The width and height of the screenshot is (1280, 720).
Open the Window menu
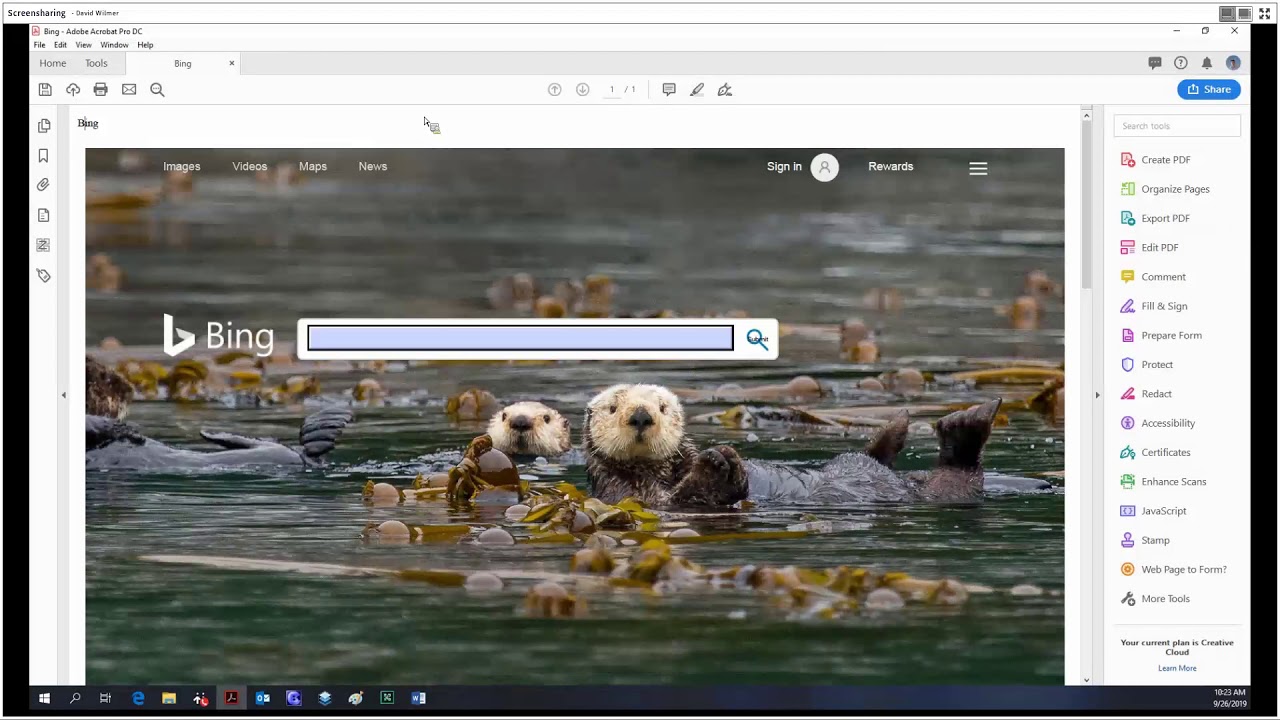coord(114,45)
